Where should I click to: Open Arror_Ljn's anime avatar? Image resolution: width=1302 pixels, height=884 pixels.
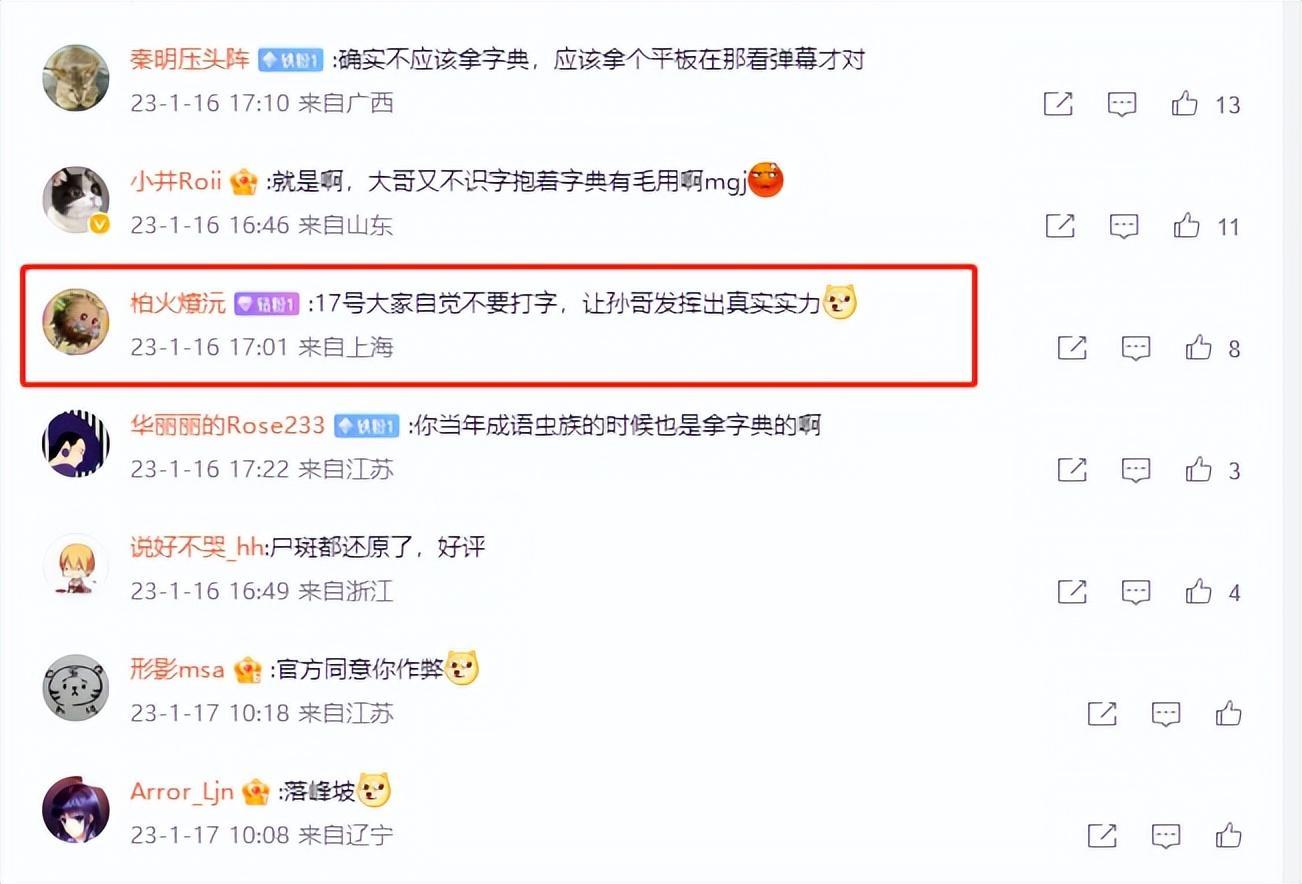tap(76, 810)
